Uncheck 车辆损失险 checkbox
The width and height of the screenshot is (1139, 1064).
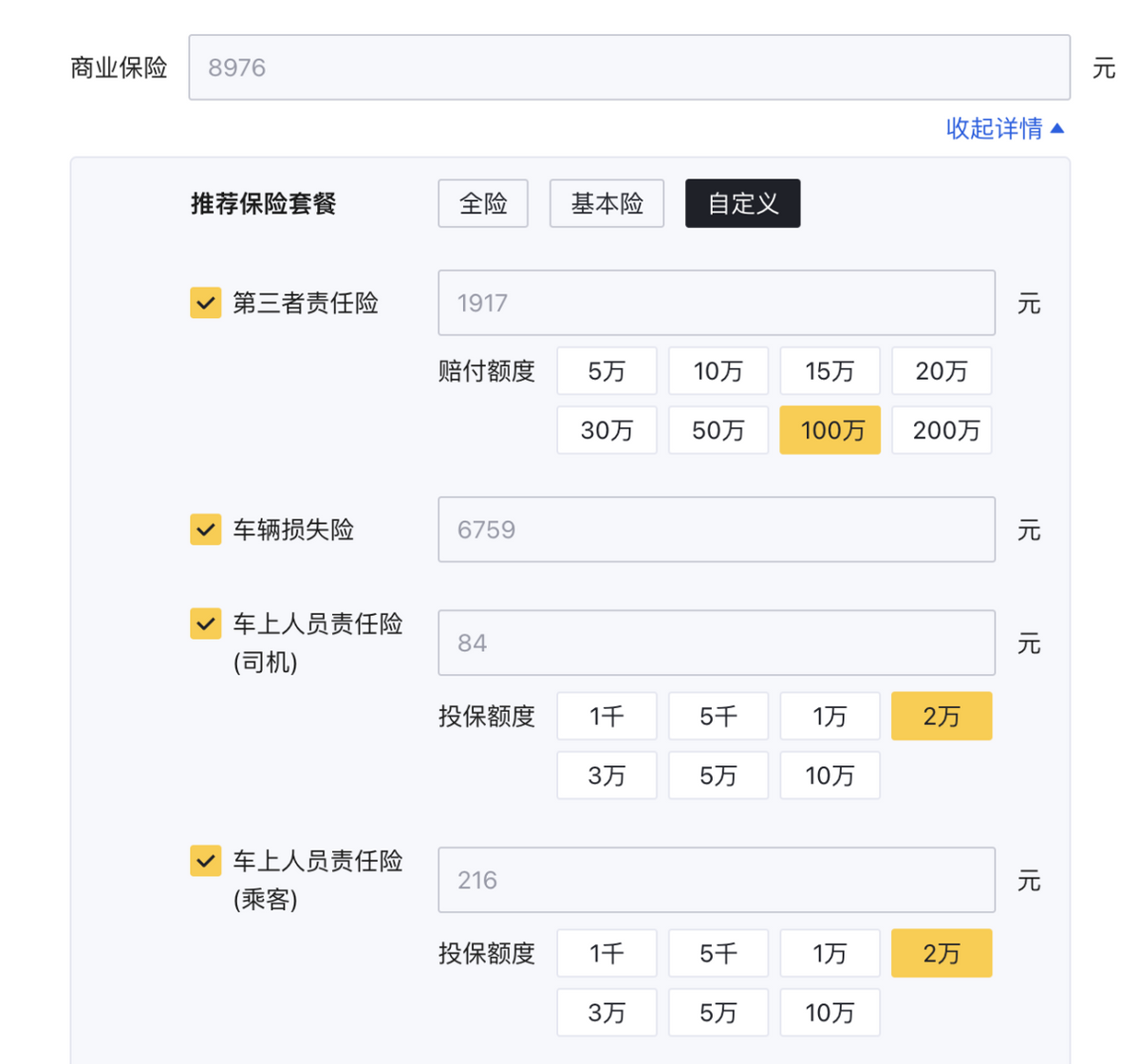(206, 530)
